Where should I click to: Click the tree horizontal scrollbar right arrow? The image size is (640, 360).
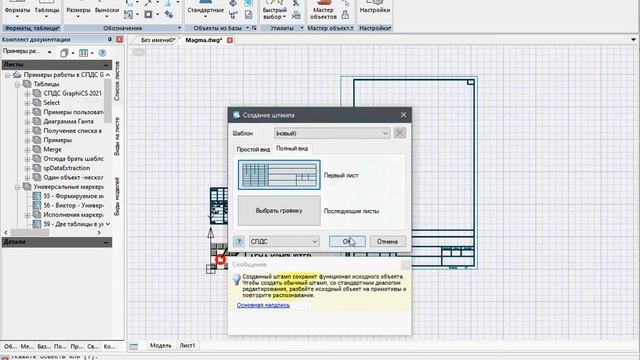pyautogui.click(x=99, y=233)
